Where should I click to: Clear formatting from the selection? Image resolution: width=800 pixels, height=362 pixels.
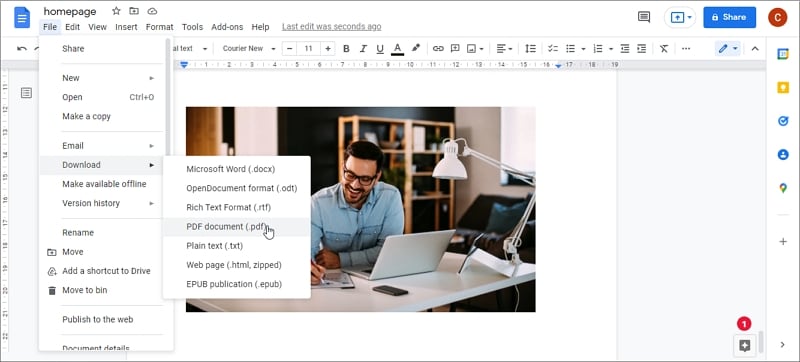[664, 49]
